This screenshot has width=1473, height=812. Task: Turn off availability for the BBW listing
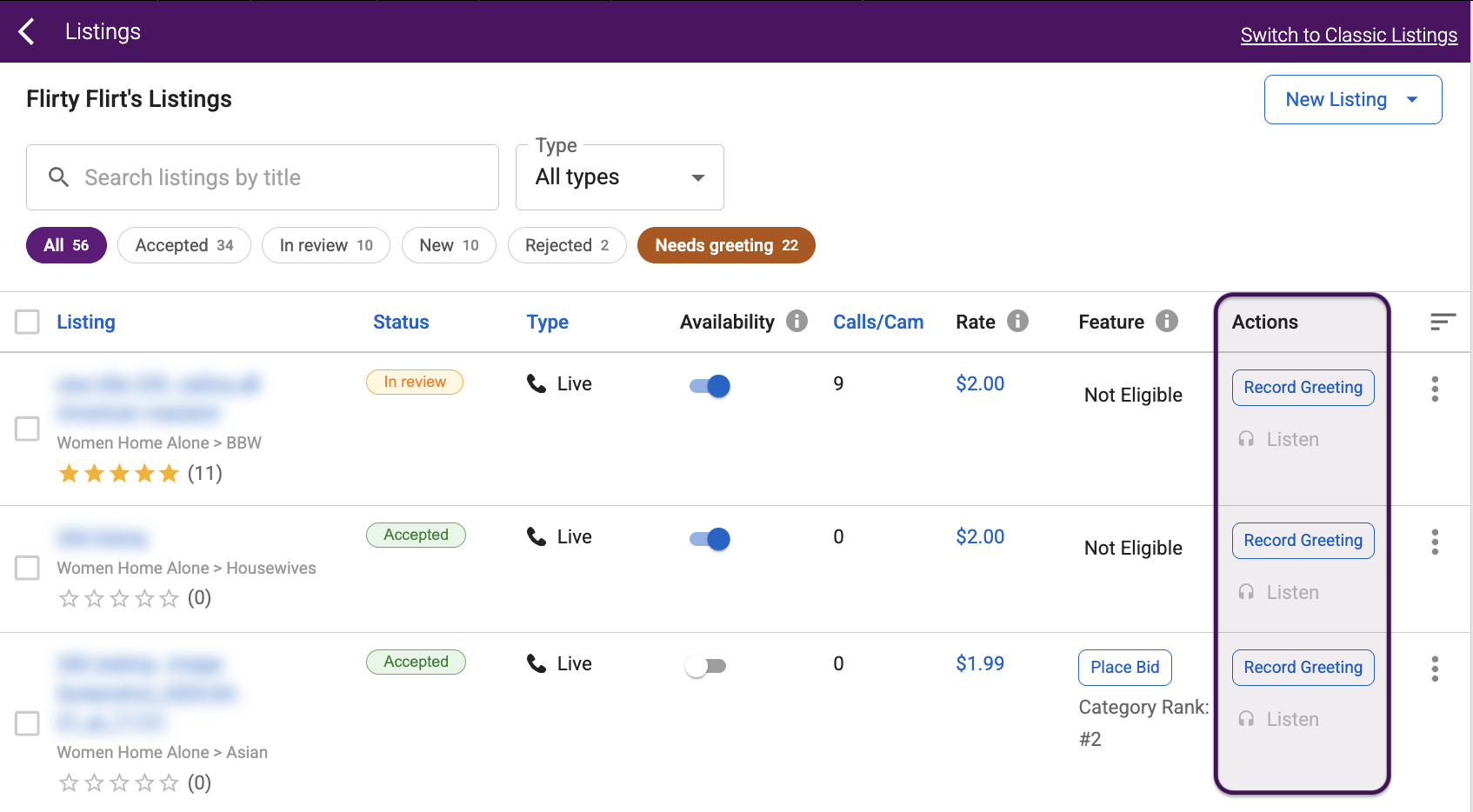pyautogui.click(x=710, y=386)
